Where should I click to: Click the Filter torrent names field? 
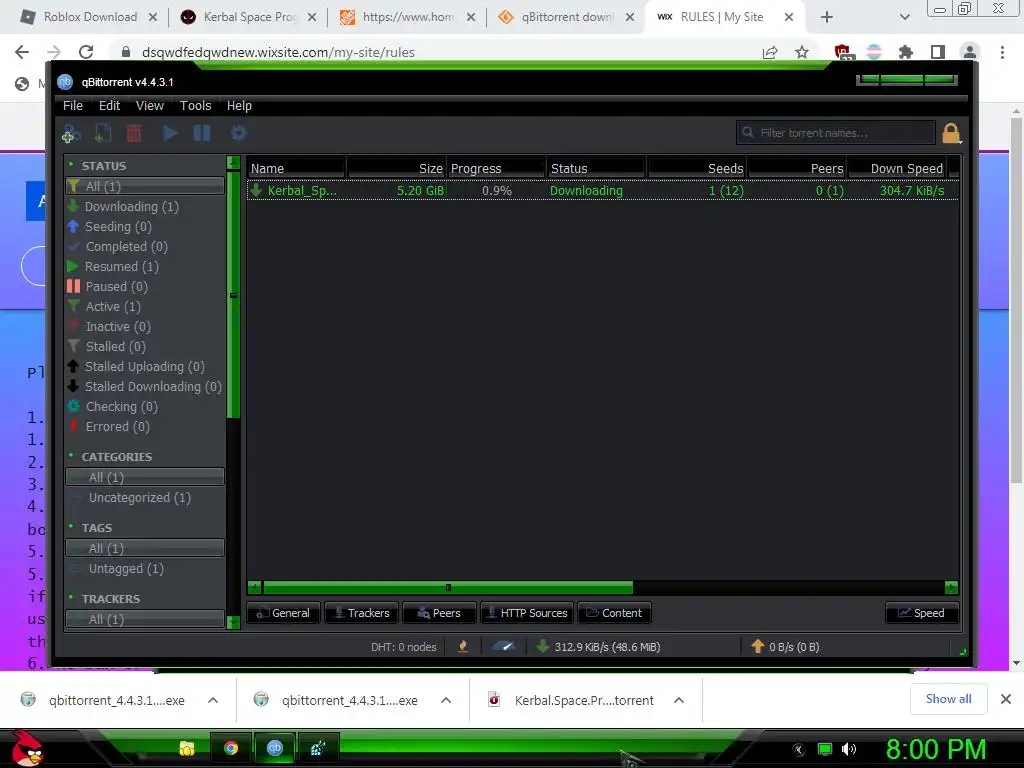[x=836, y=133]
